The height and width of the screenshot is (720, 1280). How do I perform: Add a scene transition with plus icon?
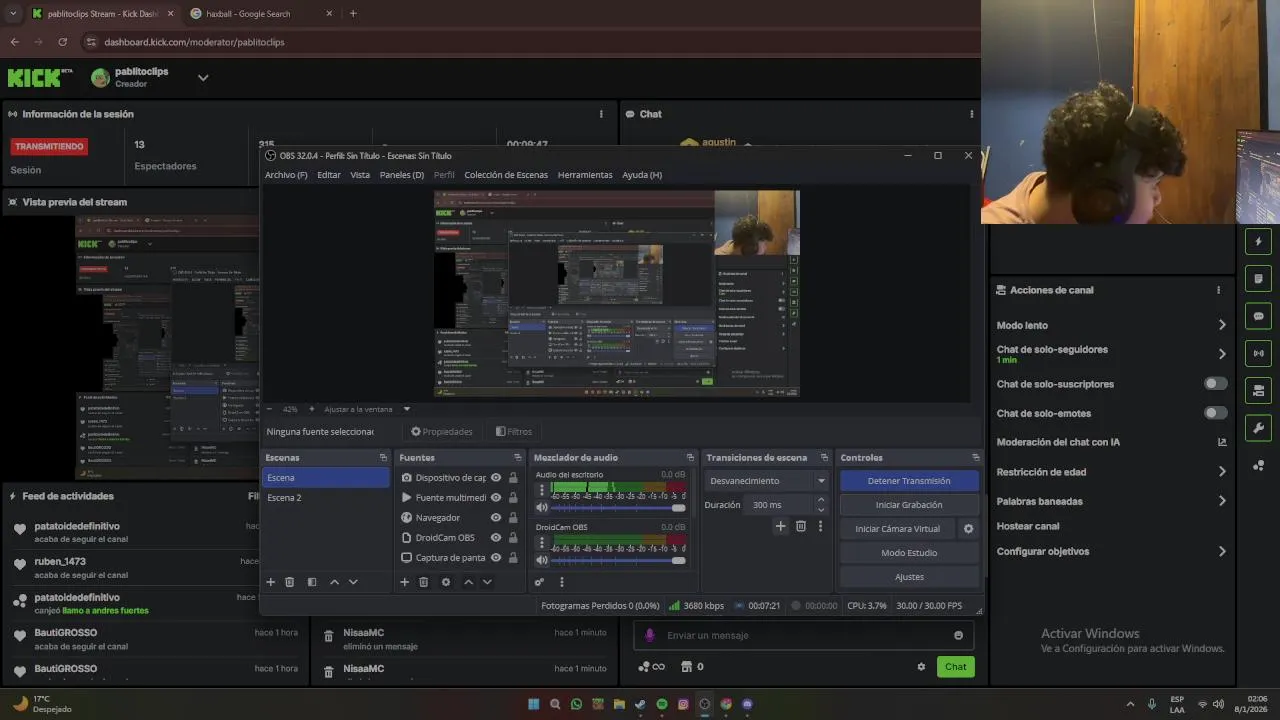781,526
